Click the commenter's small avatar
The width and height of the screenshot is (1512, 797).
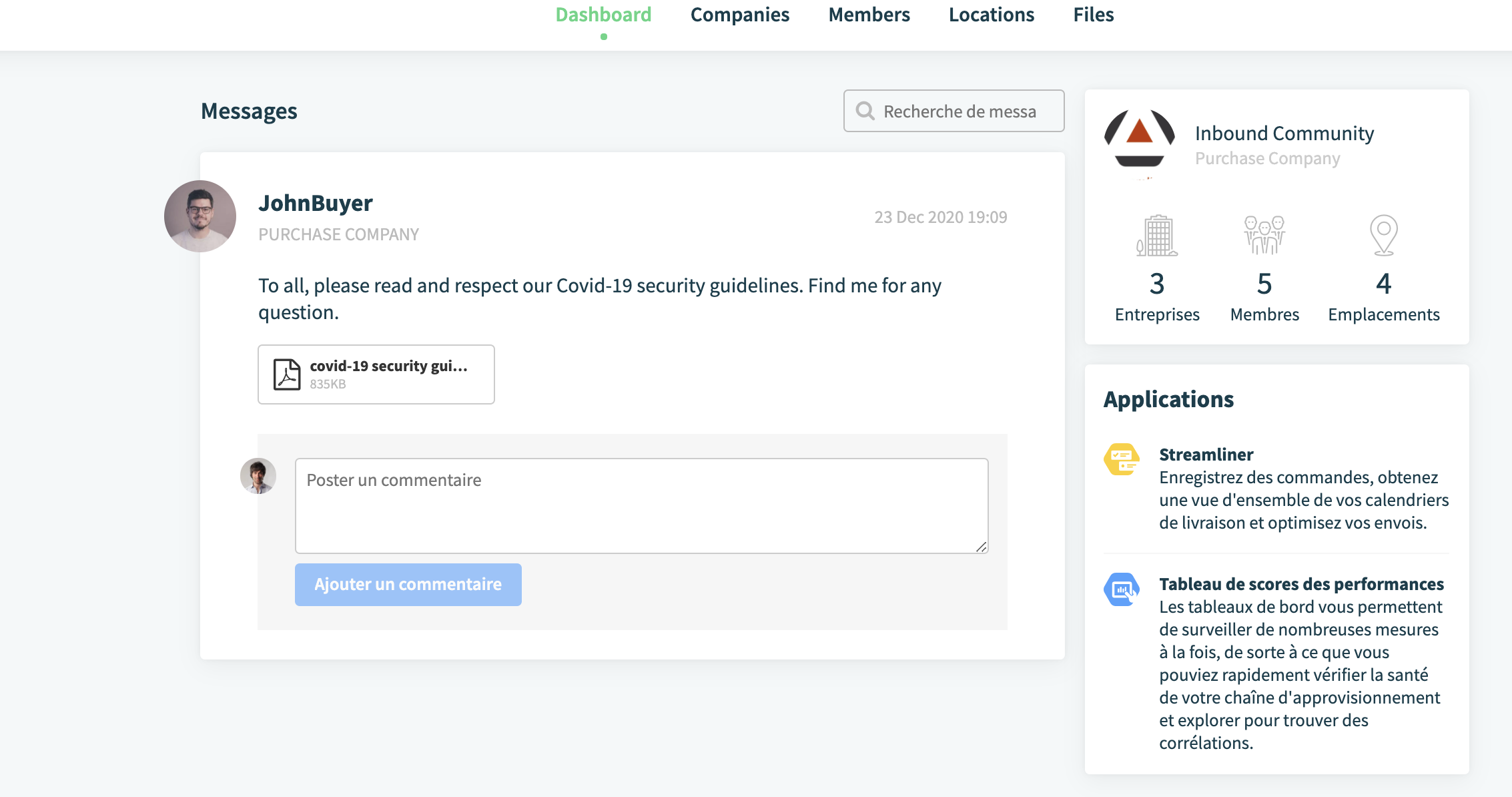[258, 476]
